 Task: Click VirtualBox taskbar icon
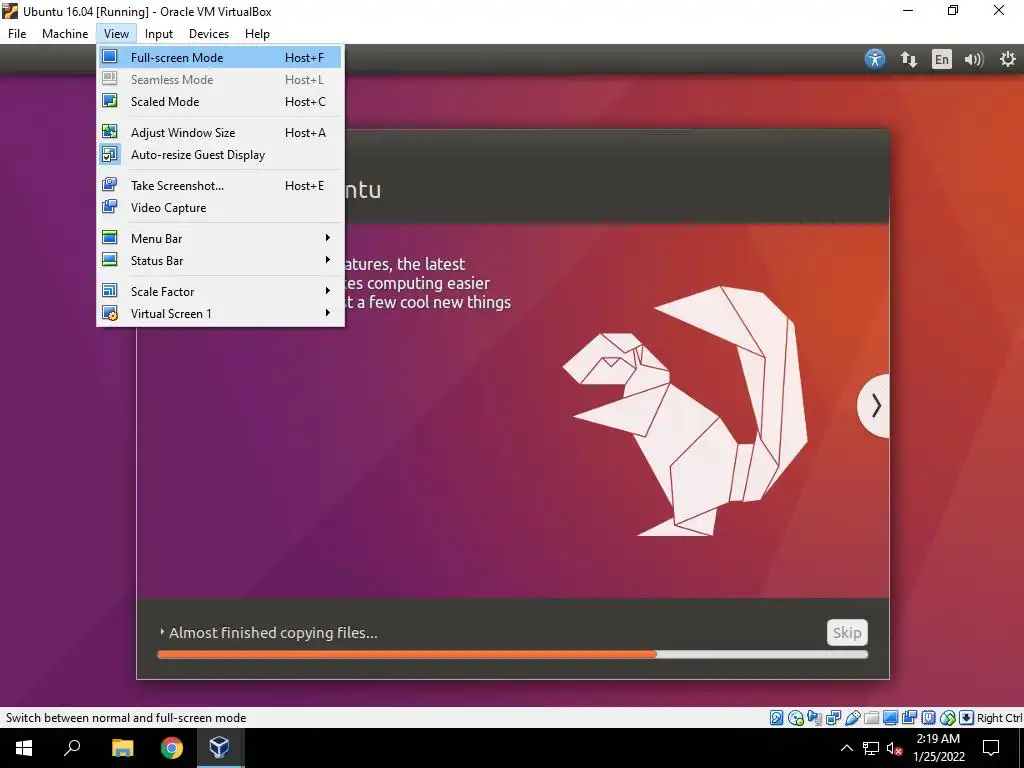pos(219,748)
